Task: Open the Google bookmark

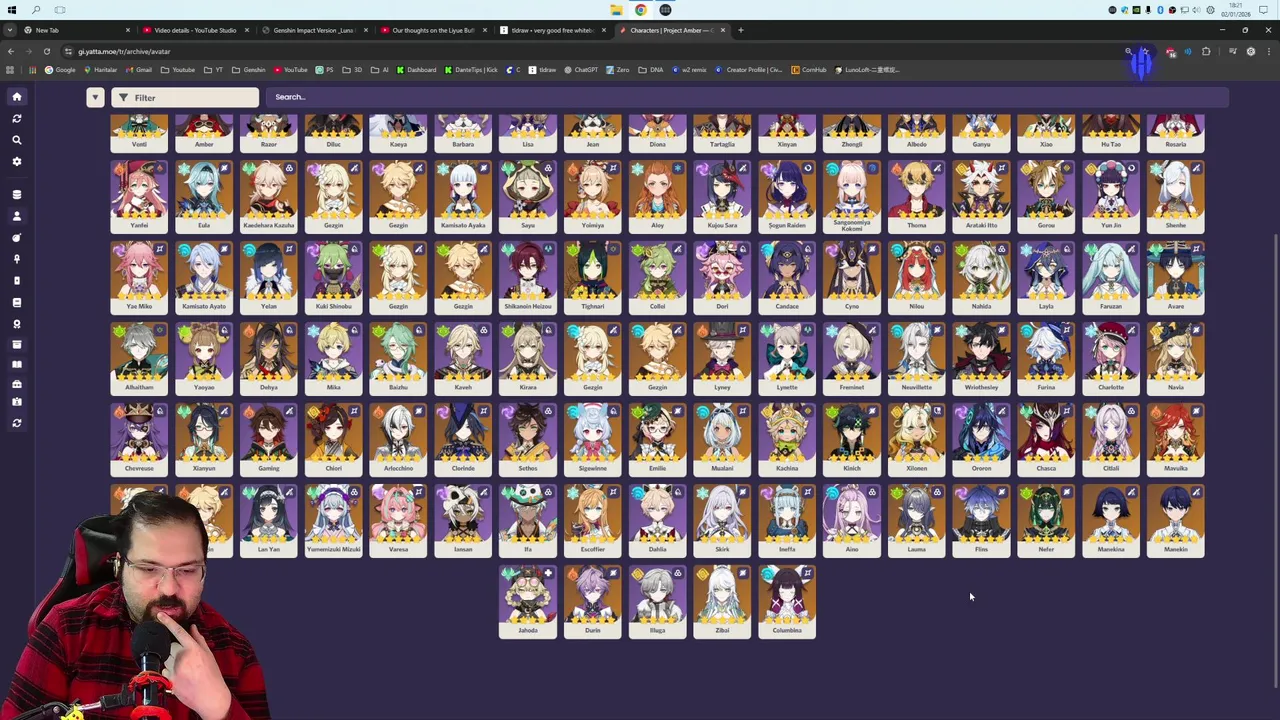Action: [x=60, y=70]
